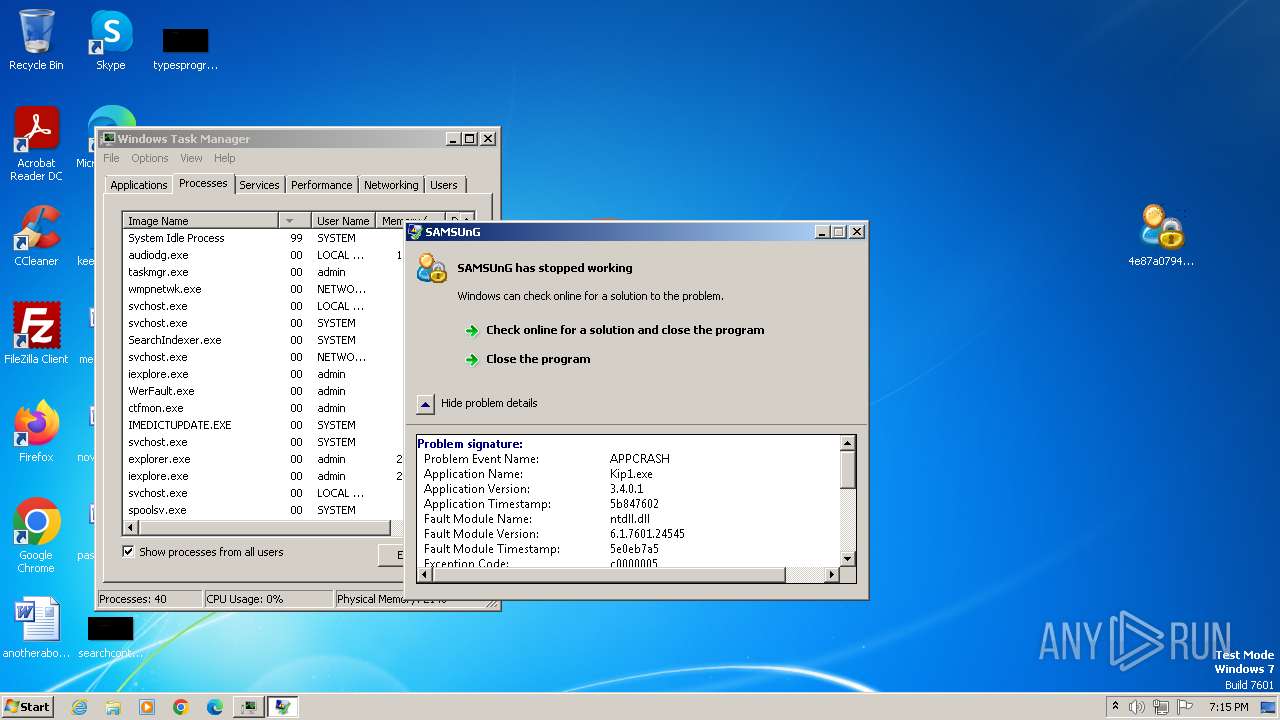Launch media player from the taskbar
Screen dimensions: 1280x720
click(x=147, y=707)
